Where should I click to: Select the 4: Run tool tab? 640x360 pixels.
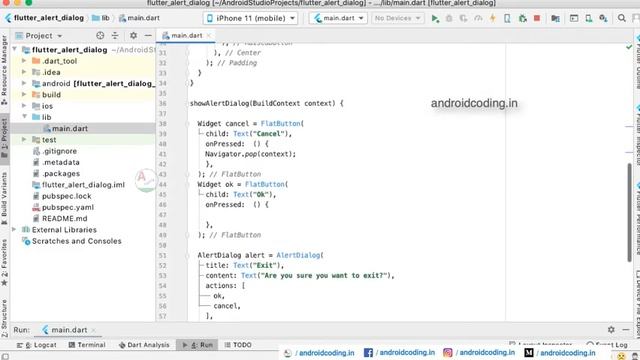[198, 345]
